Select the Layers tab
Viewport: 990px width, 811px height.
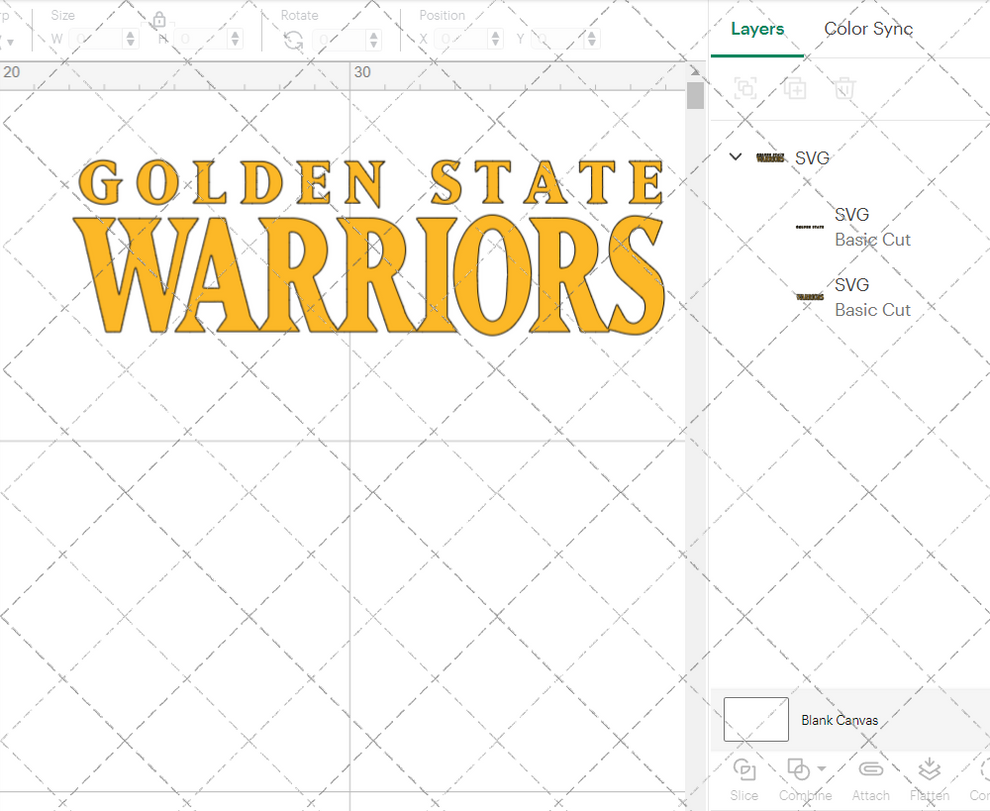[x=757, y=29]
